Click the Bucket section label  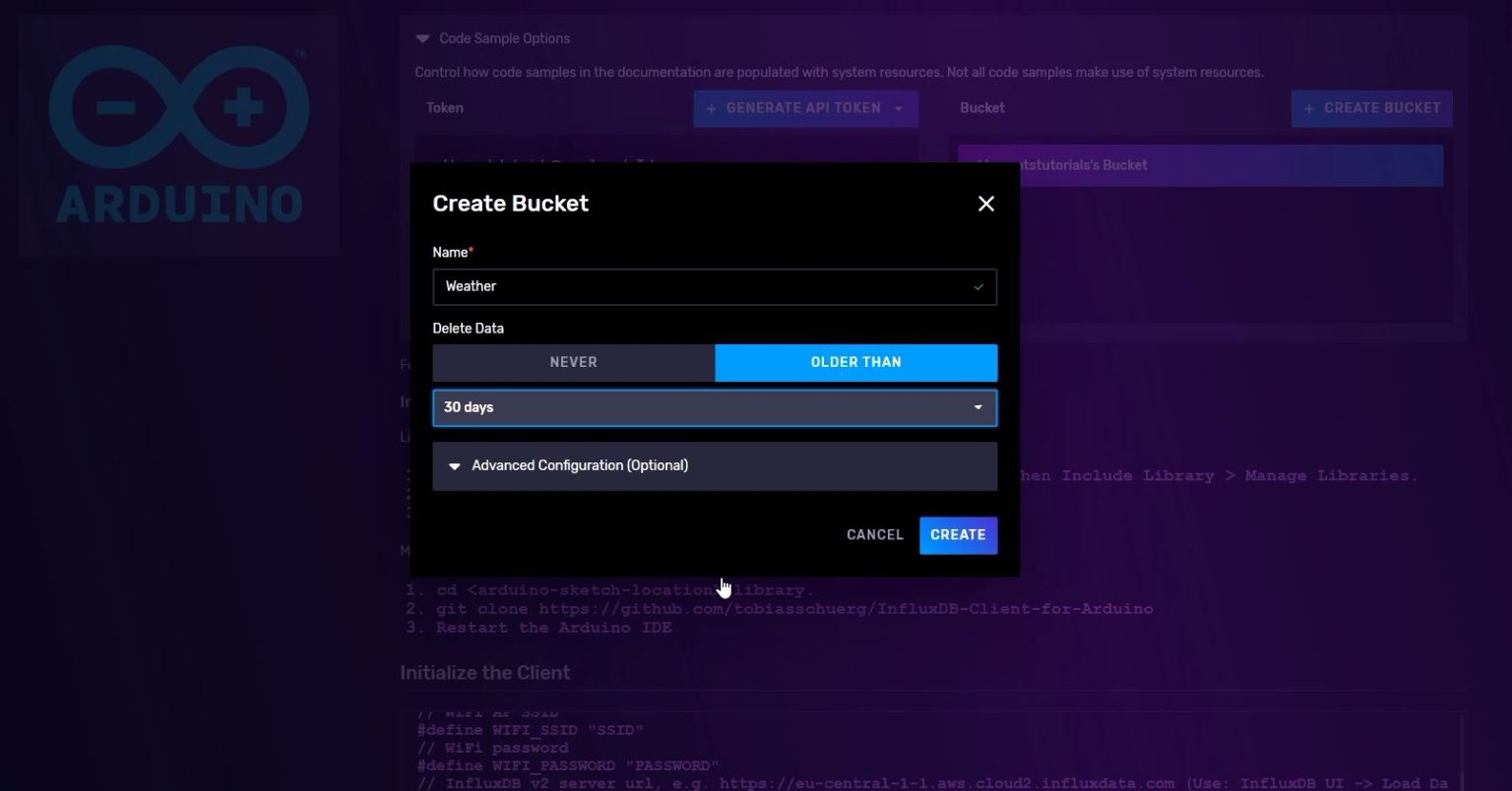coord(981,108)
